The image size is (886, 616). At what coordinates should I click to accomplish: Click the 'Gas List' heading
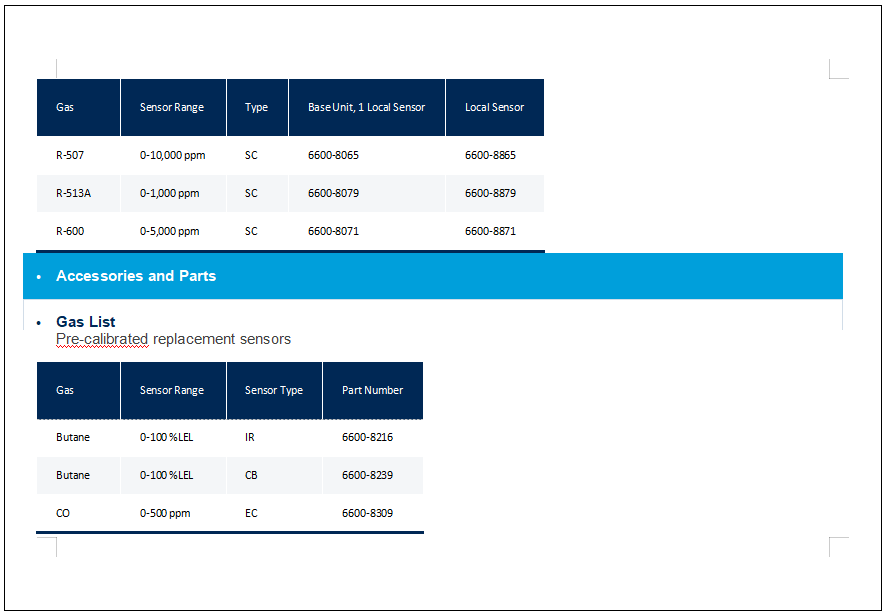tap(85, 322)
